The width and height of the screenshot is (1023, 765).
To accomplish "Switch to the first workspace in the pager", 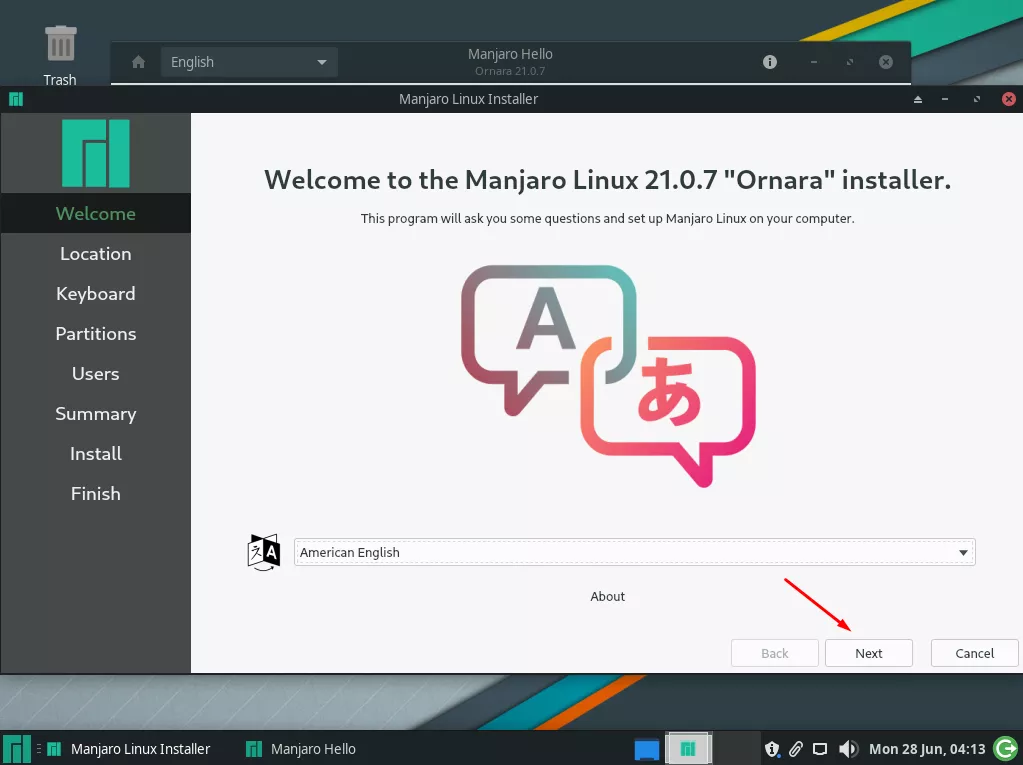I will 688,749.
